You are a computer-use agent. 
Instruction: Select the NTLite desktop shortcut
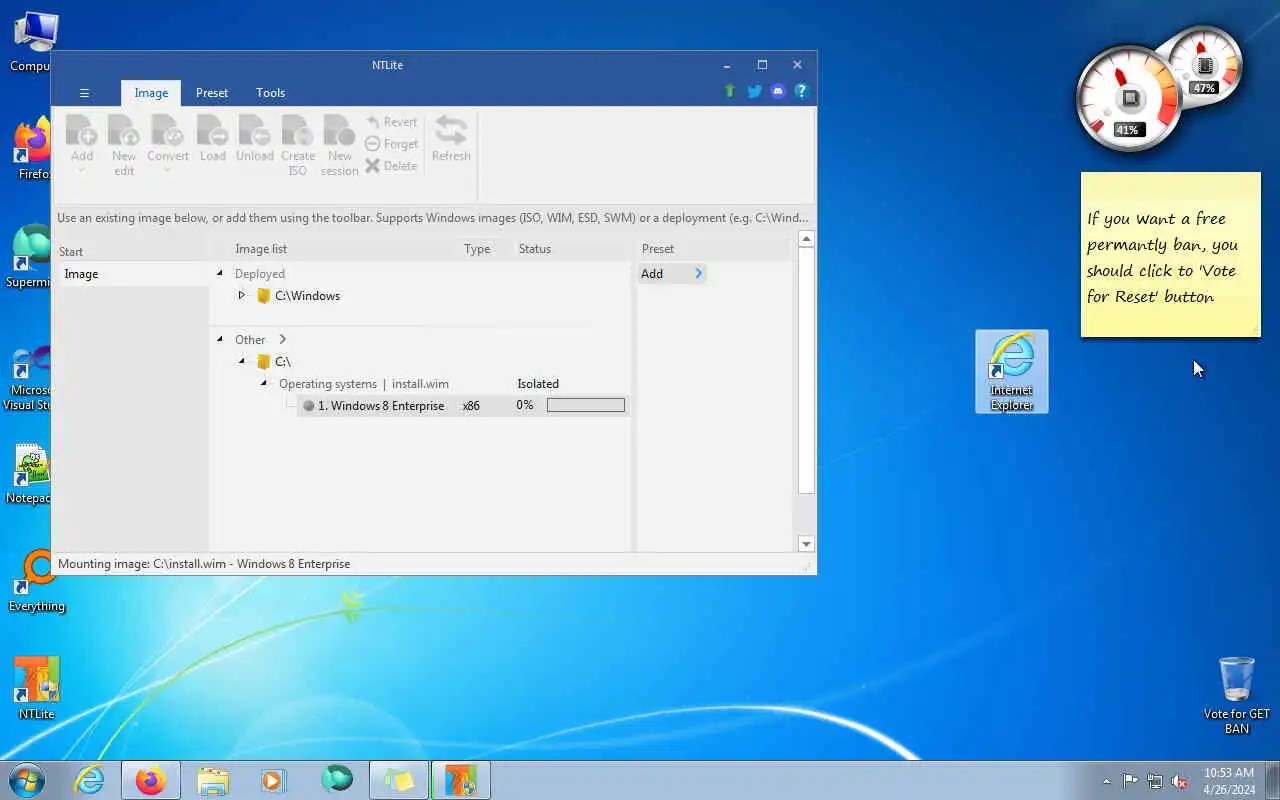tap(36, 688)
